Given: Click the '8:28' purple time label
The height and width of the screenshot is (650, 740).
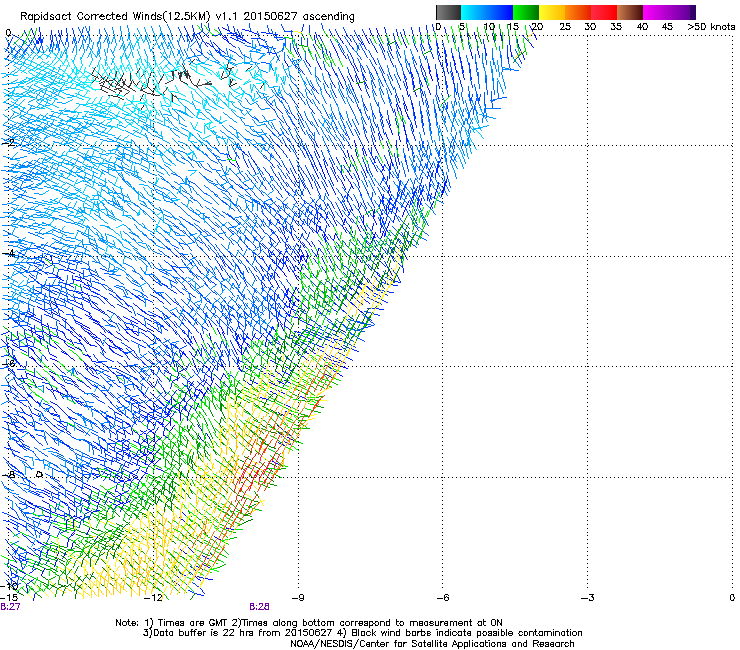Looking at the screenshot, I should [x=260, y=607].
